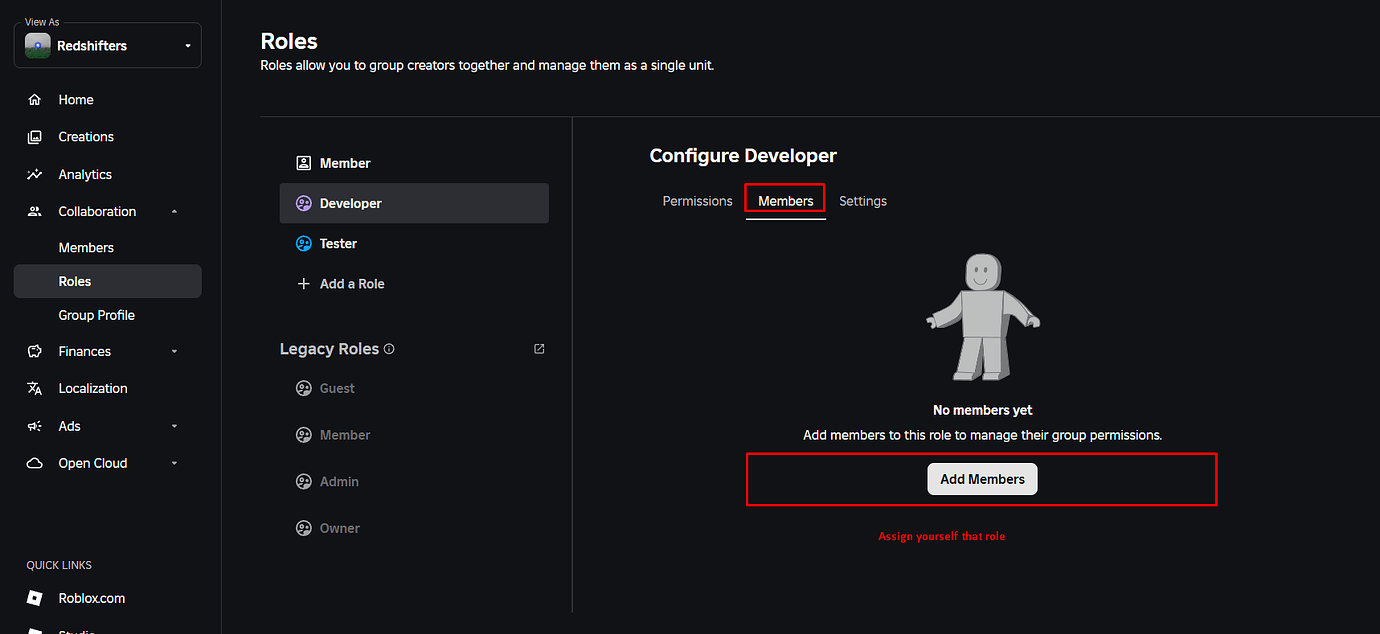Select the Member role text
The image size is (1380, 634).
coord(345,163)
